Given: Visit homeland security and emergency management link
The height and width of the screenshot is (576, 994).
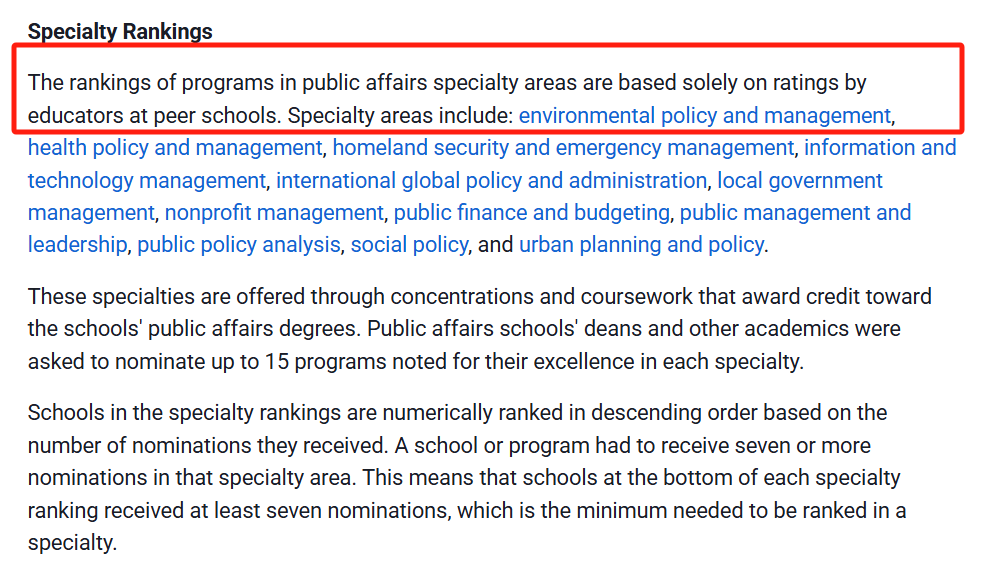Looking at the screenshot, I should [x=563, y=148].
